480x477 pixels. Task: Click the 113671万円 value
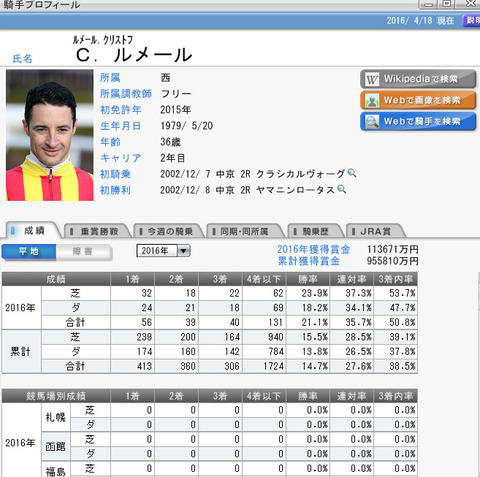(392, 249)
